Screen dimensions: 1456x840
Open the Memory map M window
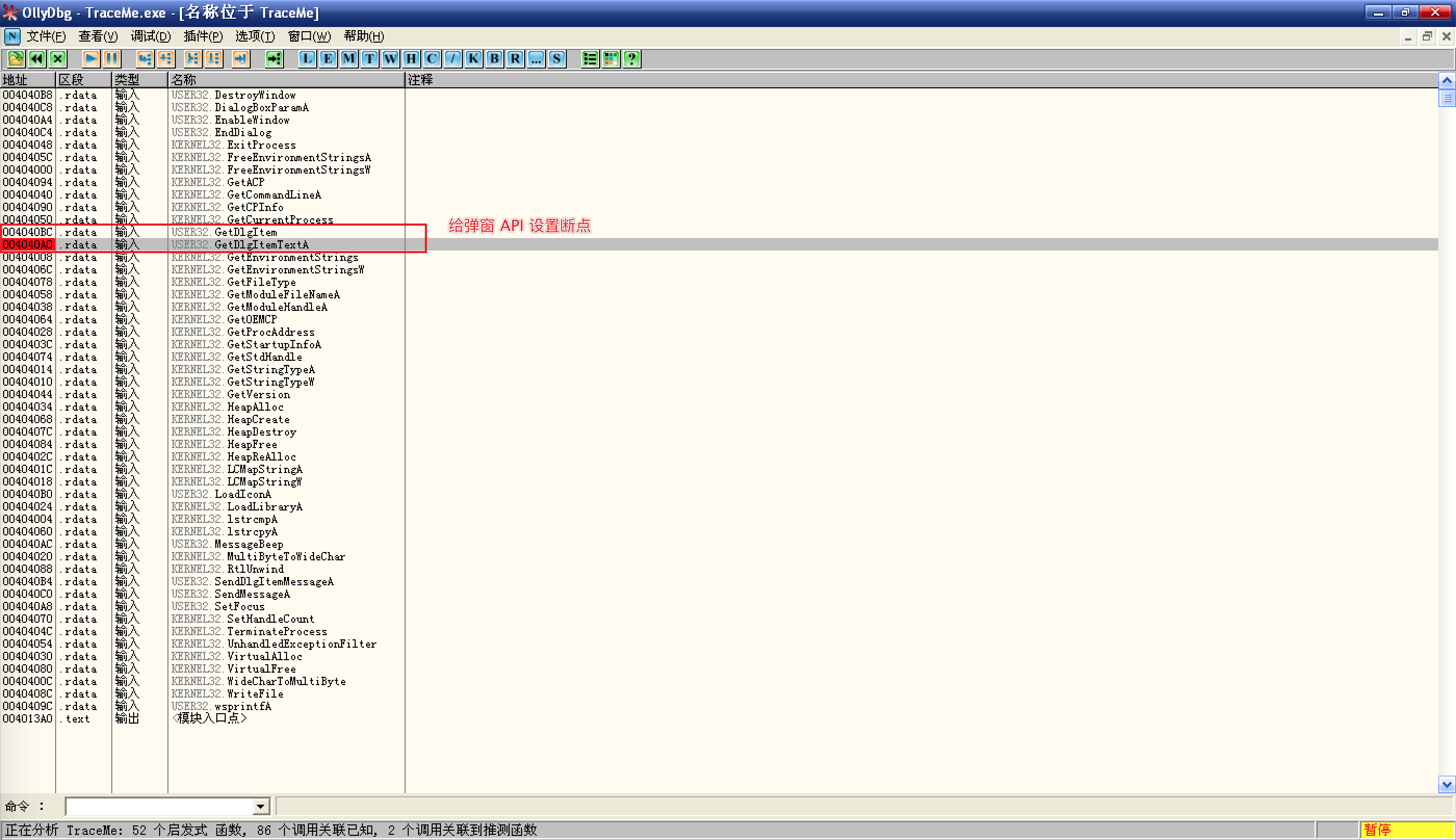coord(348,58)
